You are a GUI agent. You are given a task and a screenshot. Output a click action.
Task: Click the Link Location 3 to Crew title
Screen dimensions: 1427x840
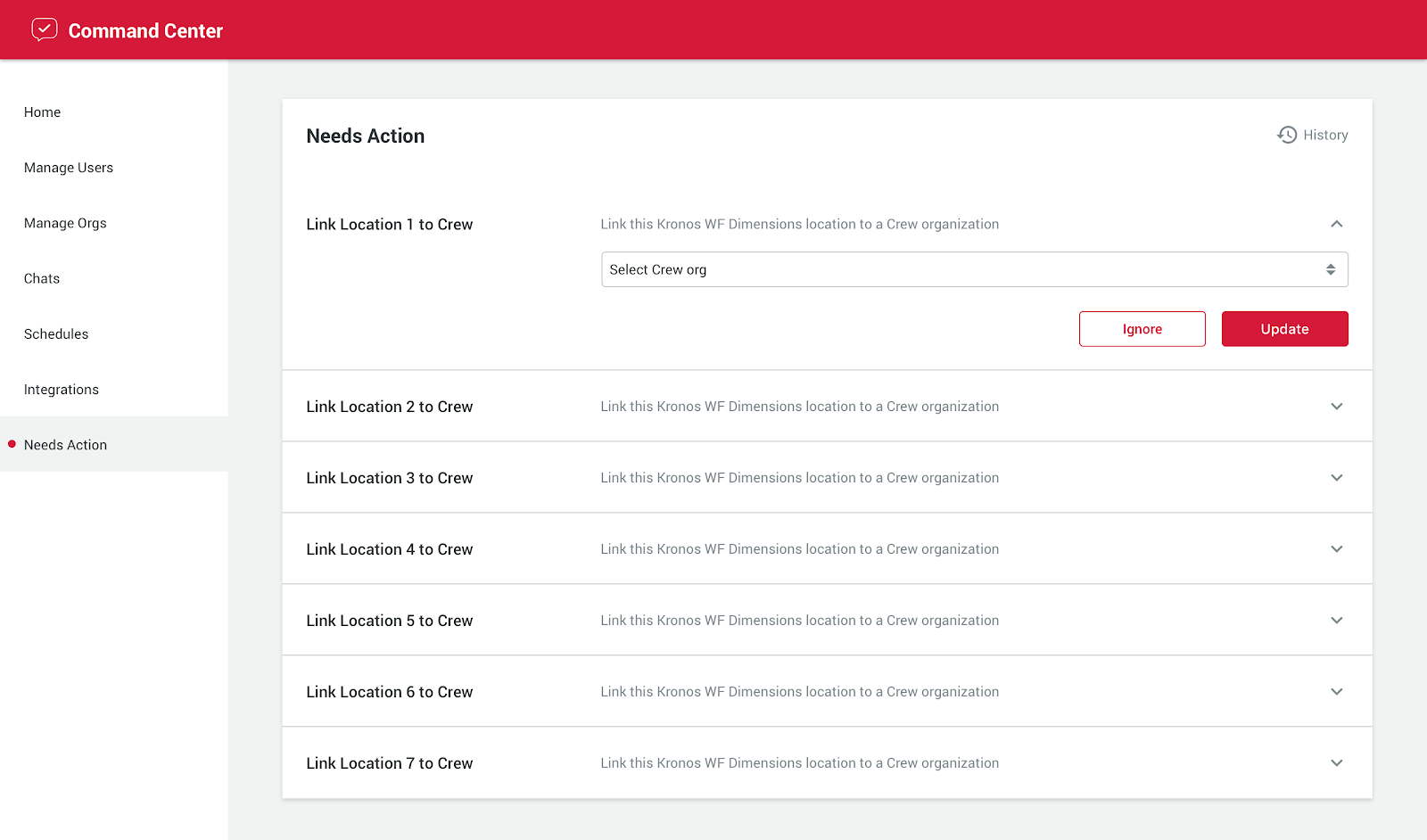click(390, 478)
